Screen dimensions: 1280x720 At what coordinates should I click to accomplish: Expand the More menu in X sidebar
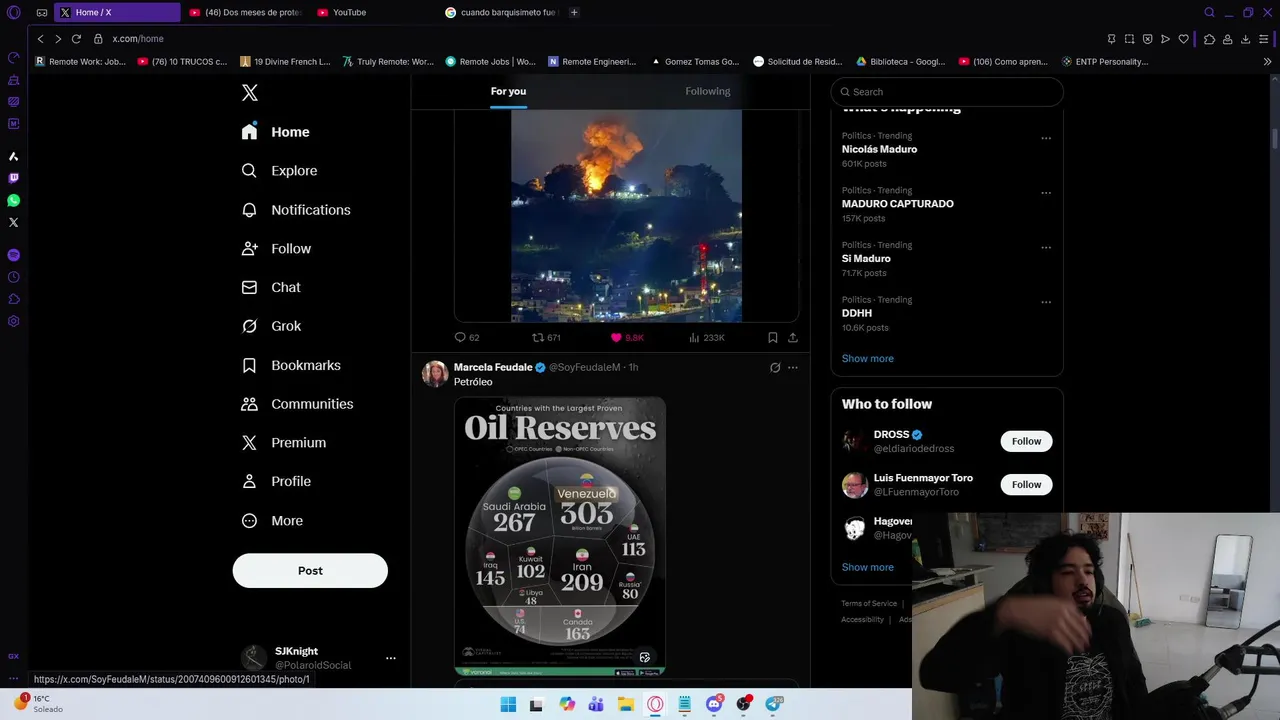coord(273,521)
